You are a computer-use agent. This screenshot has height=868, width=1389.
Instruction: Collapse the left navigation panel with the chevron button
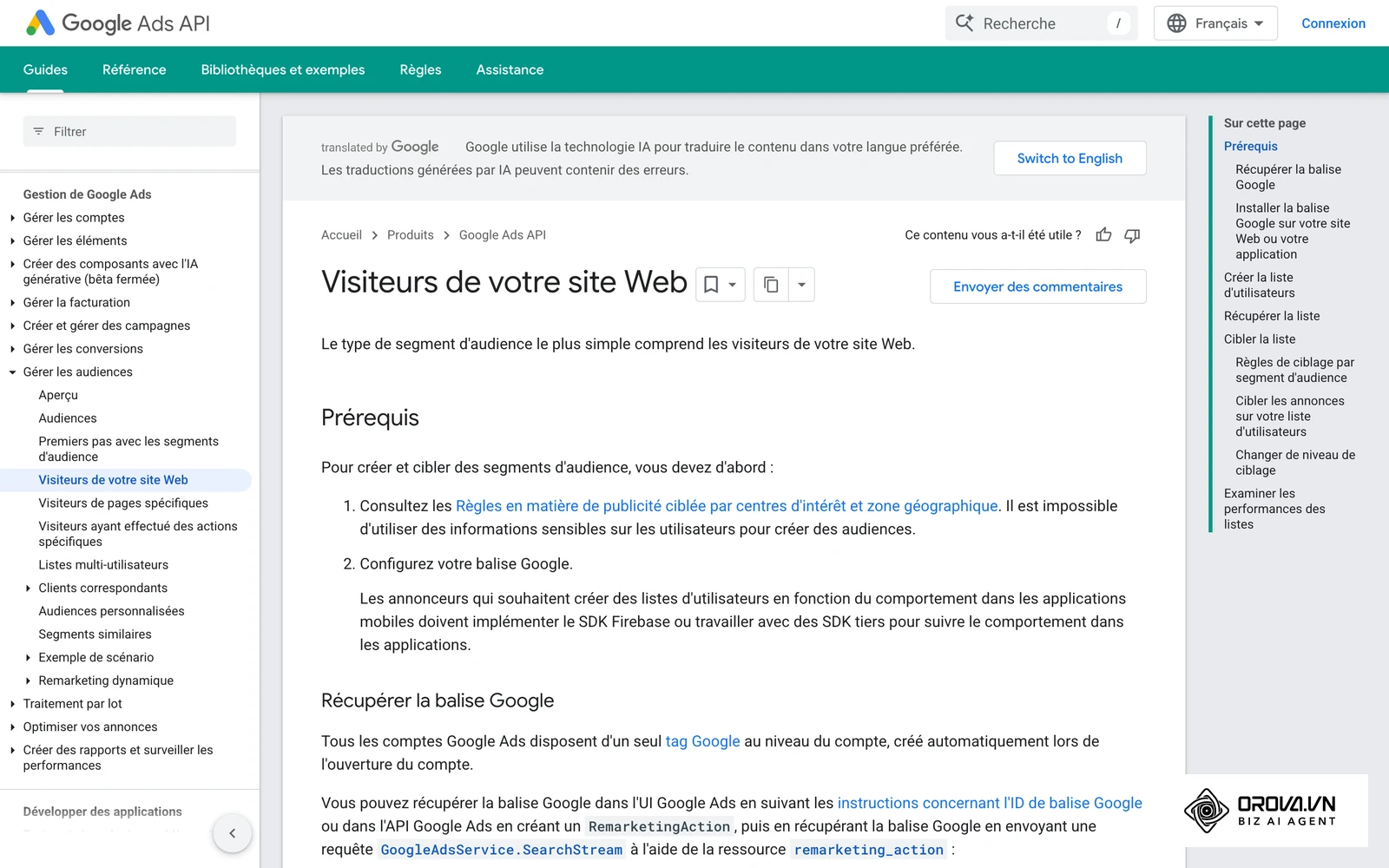[x=232, y=833]
